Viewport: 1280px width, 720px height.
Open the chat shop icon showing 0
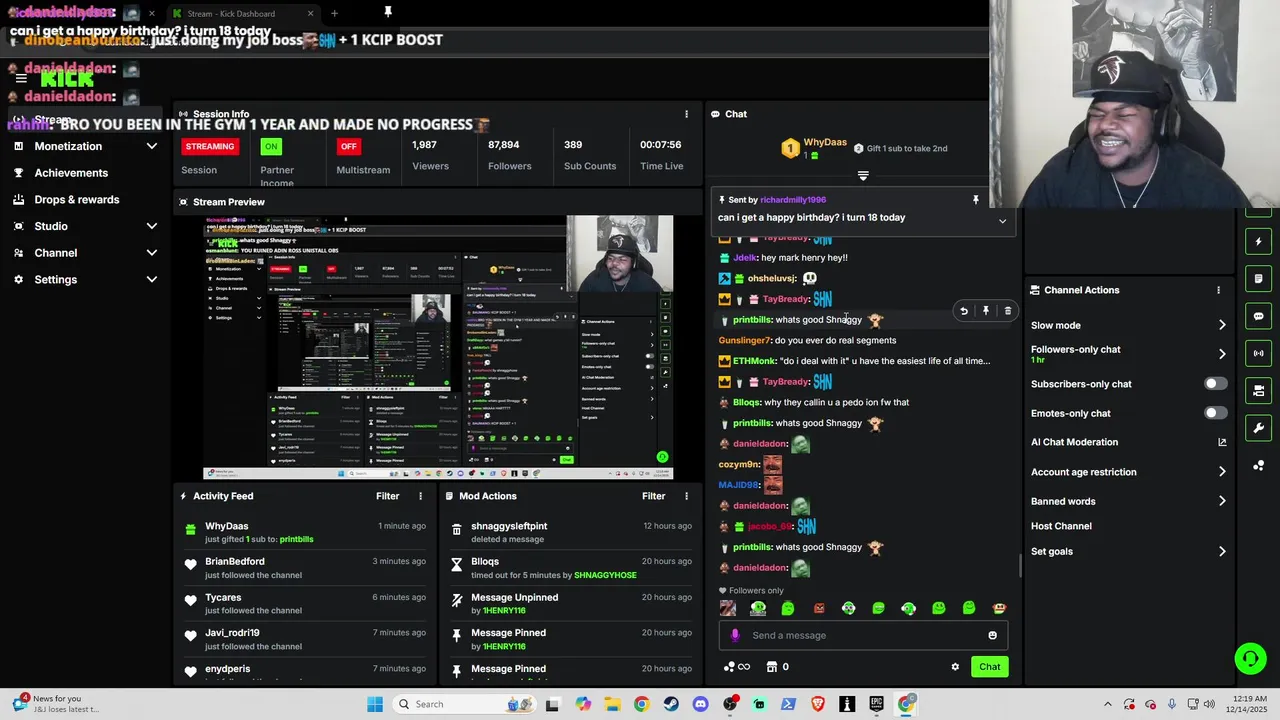pyautogui.click(x=777, y=667)
